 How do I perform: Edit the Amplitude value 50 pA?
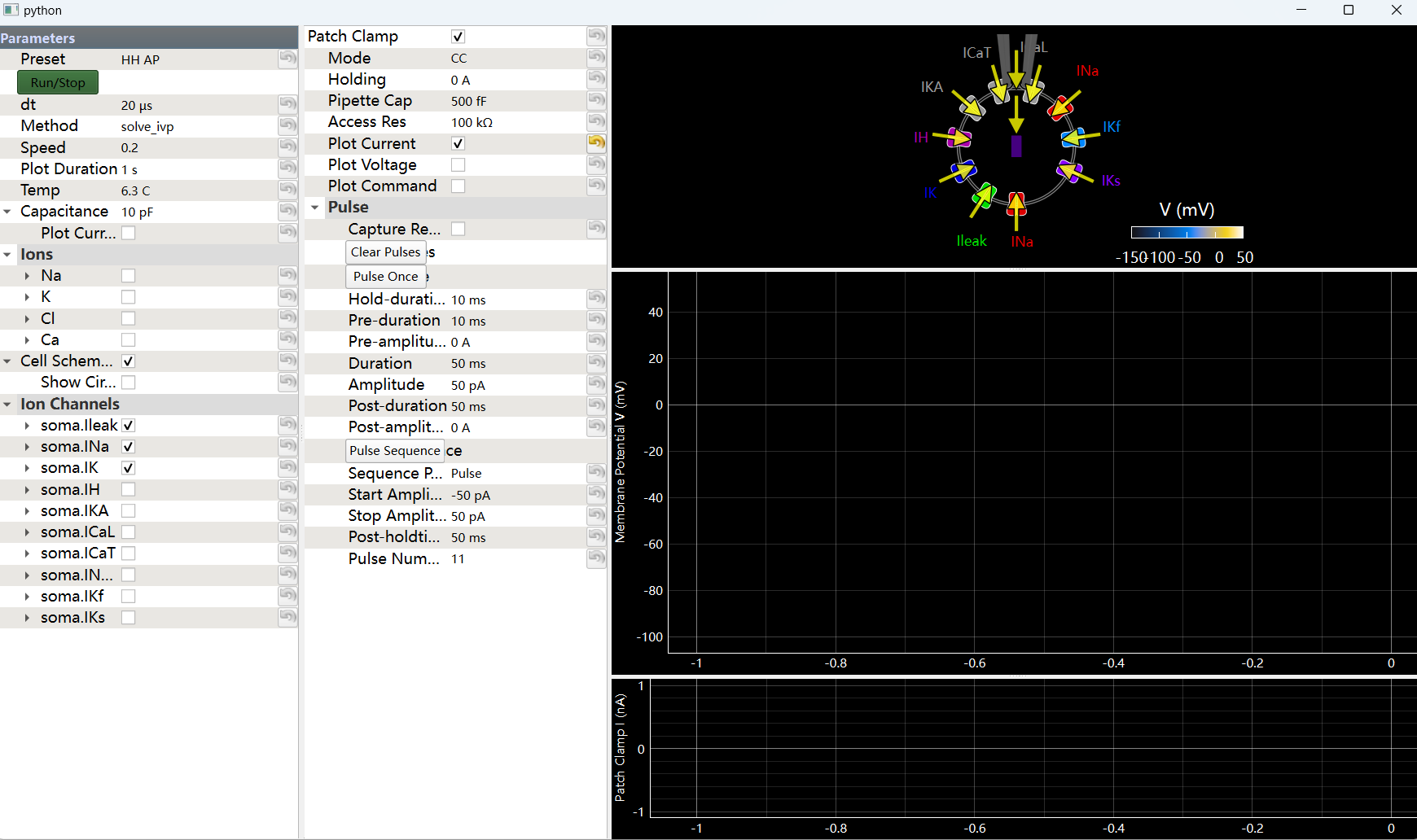[468, 385]
